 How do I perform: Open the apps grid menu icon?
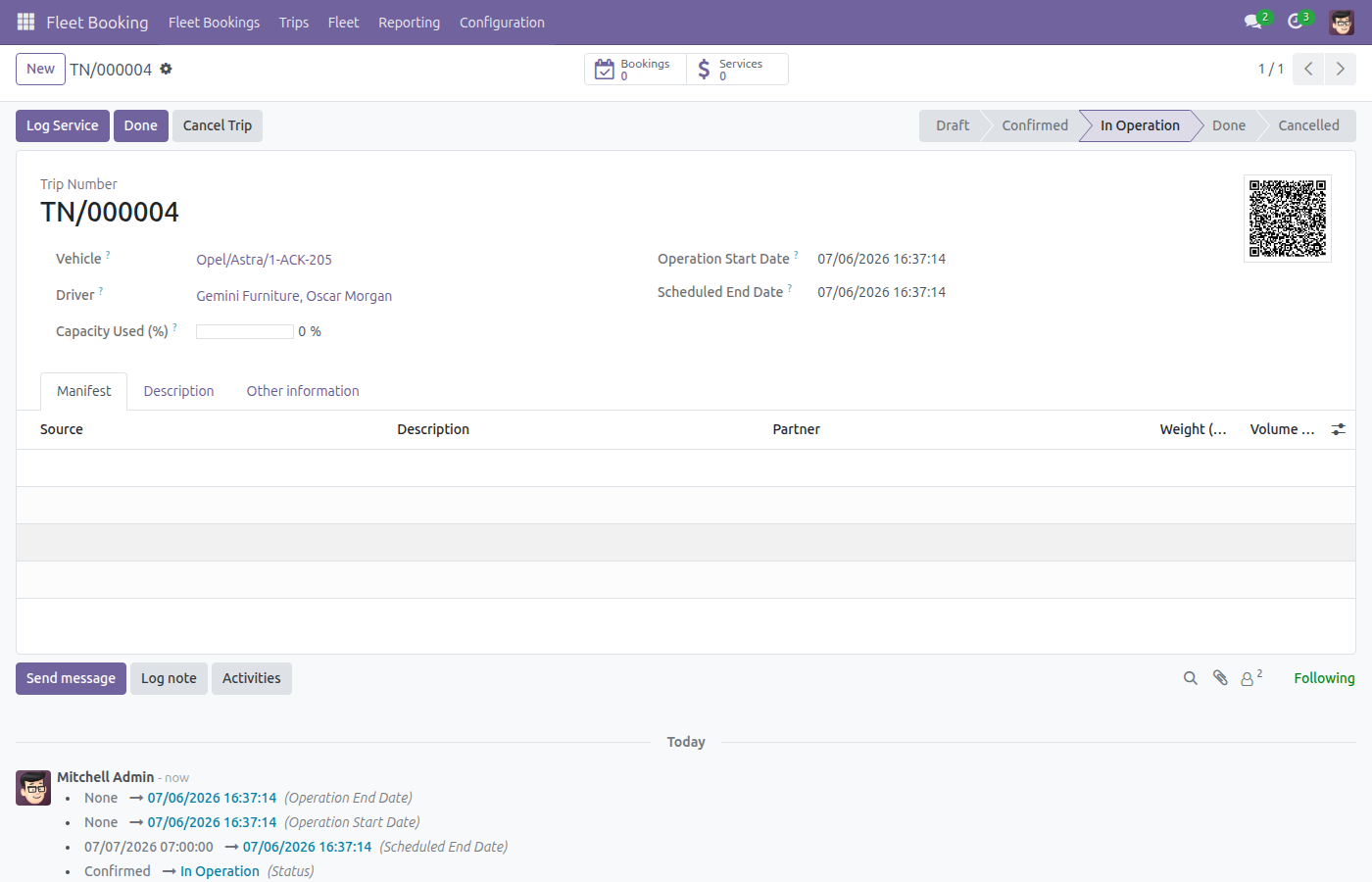click(x=25, y=22)
